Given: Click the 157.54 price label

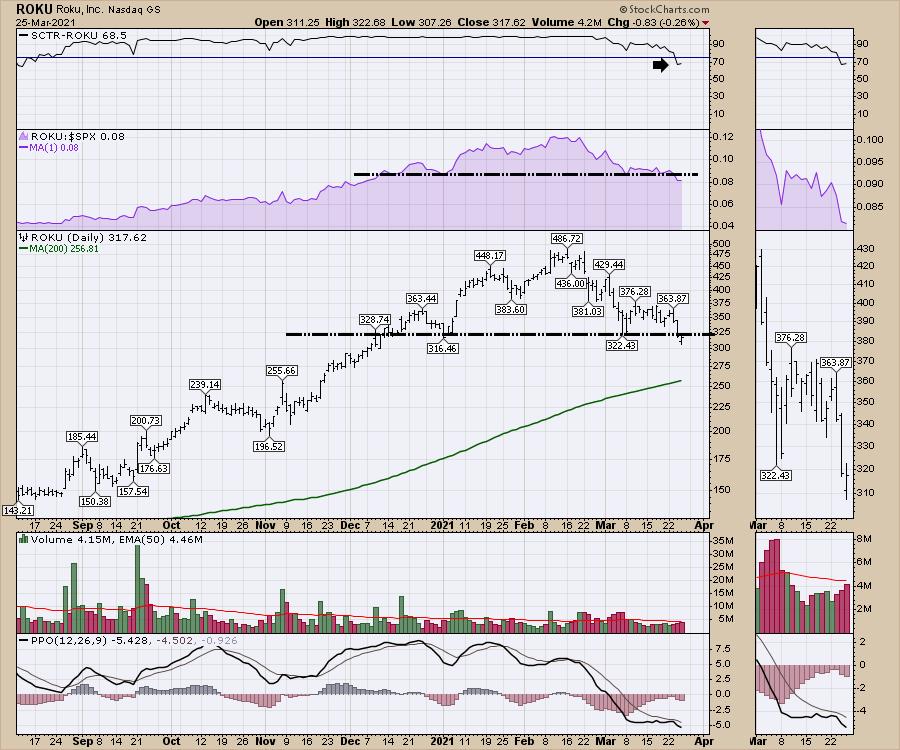Looking at the screenshot, I should [x=133, y=492].
